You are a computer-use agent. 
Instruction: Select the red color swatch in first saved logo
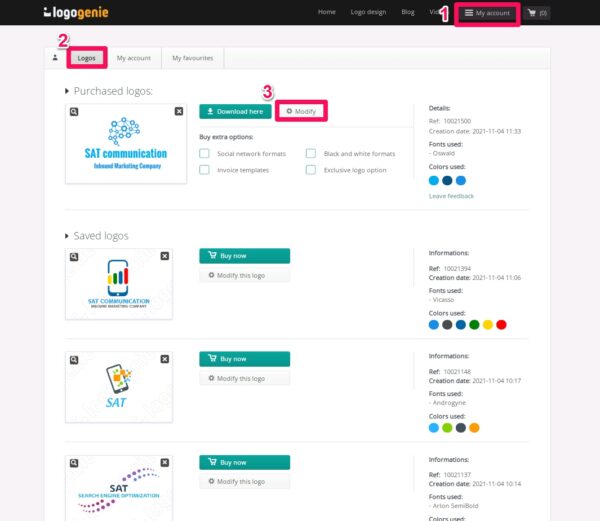pos(502,324)
